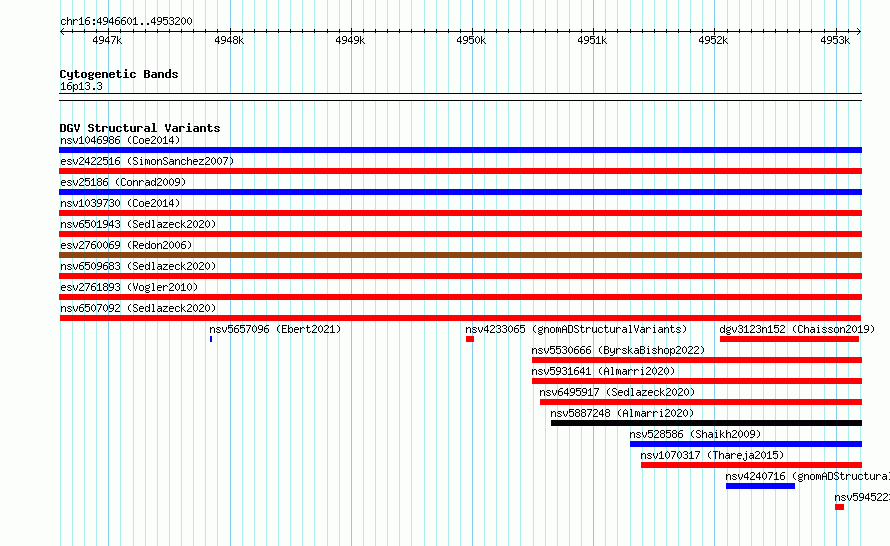
Task: Click the chr16:4946601..4953200 region label
Action: click(126, 21)
